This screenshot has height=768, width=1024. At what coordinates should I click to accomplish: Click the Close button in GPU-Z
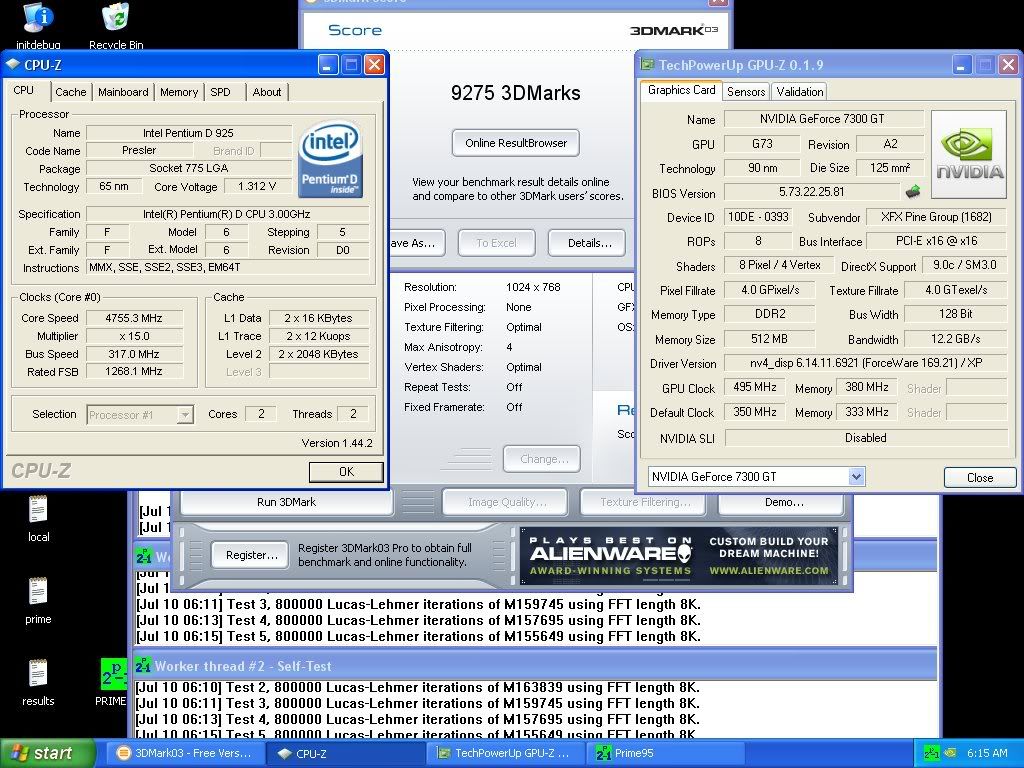pos(980,477)
